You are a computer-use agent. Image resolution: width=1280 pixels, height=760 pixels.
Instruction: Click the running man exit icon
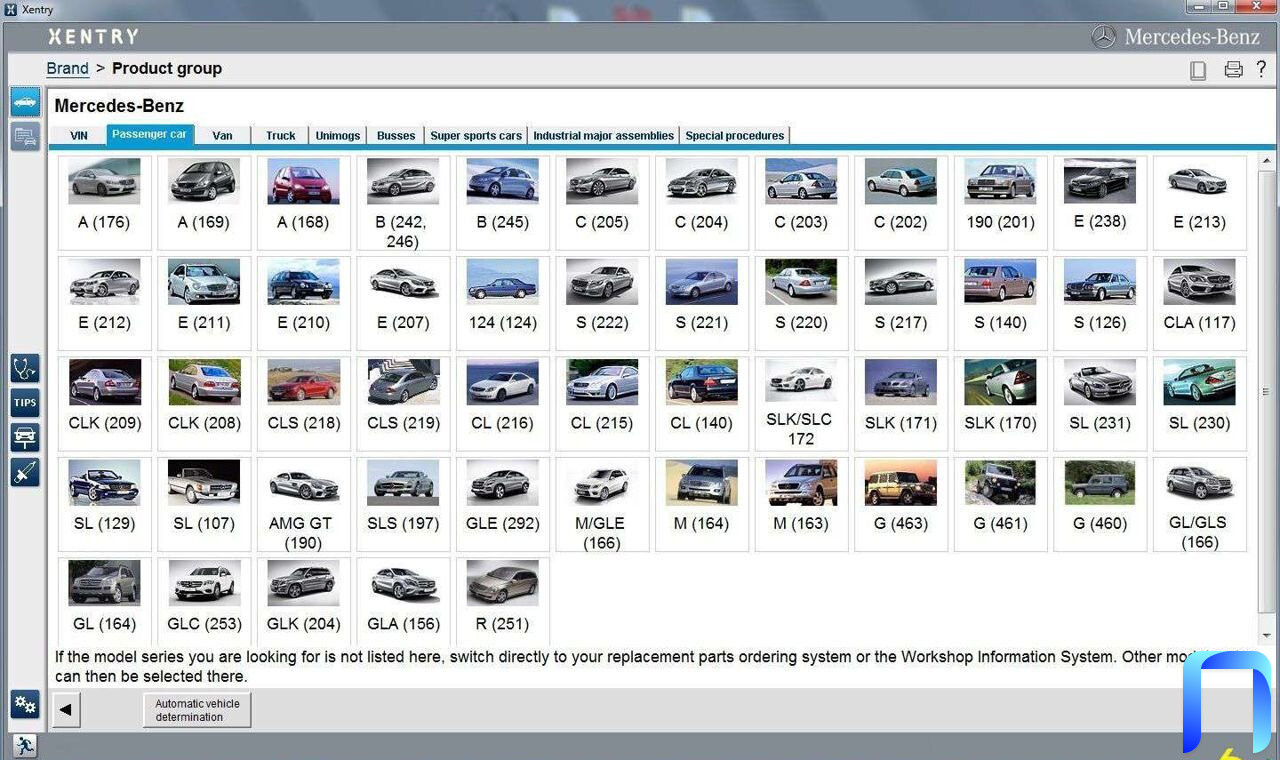[x=24, y=745]
